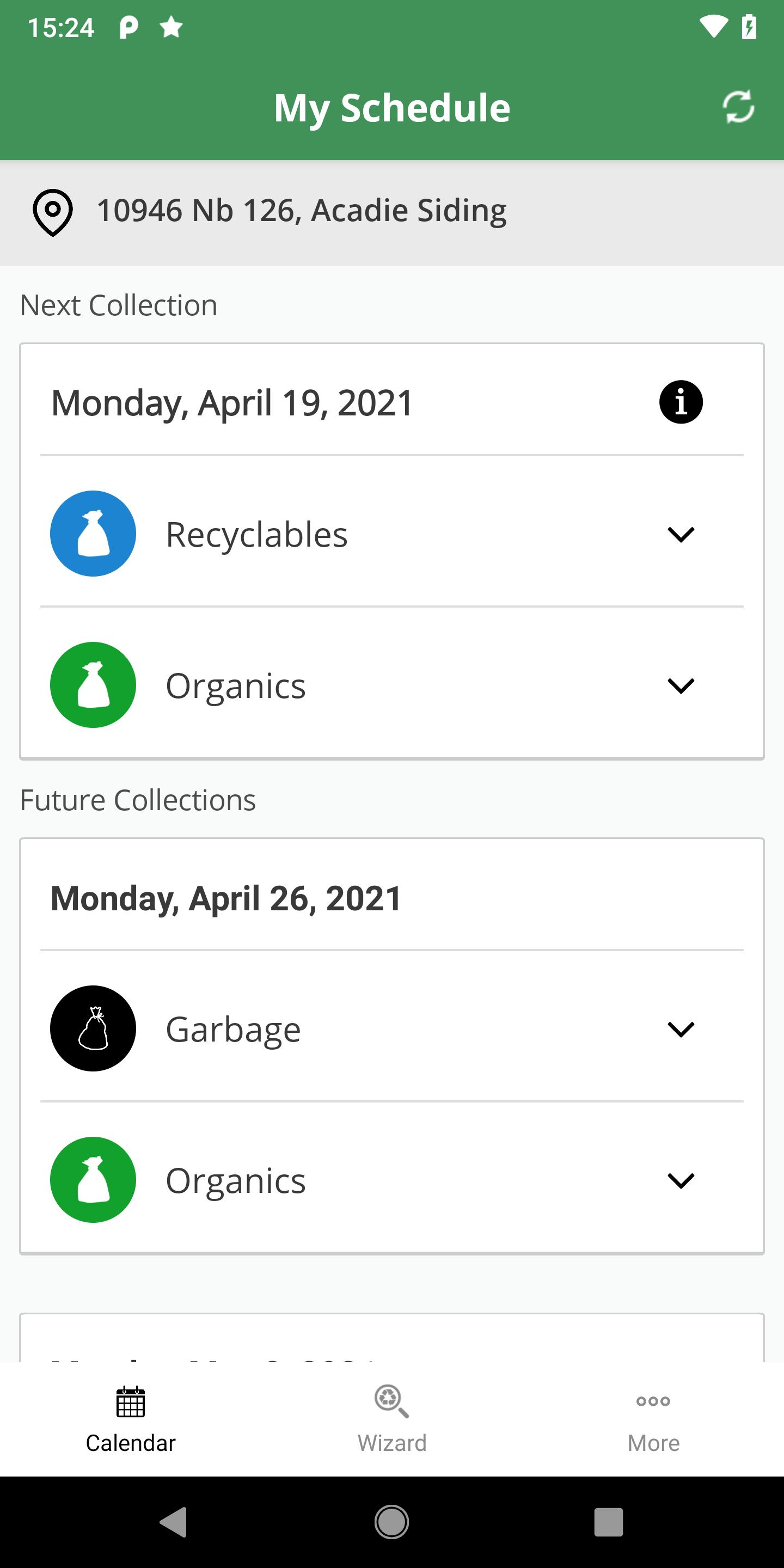Select the Monday, April 26, 2021 header
This screenshot has height=1568, width=784.
click(x=226, y=898)
